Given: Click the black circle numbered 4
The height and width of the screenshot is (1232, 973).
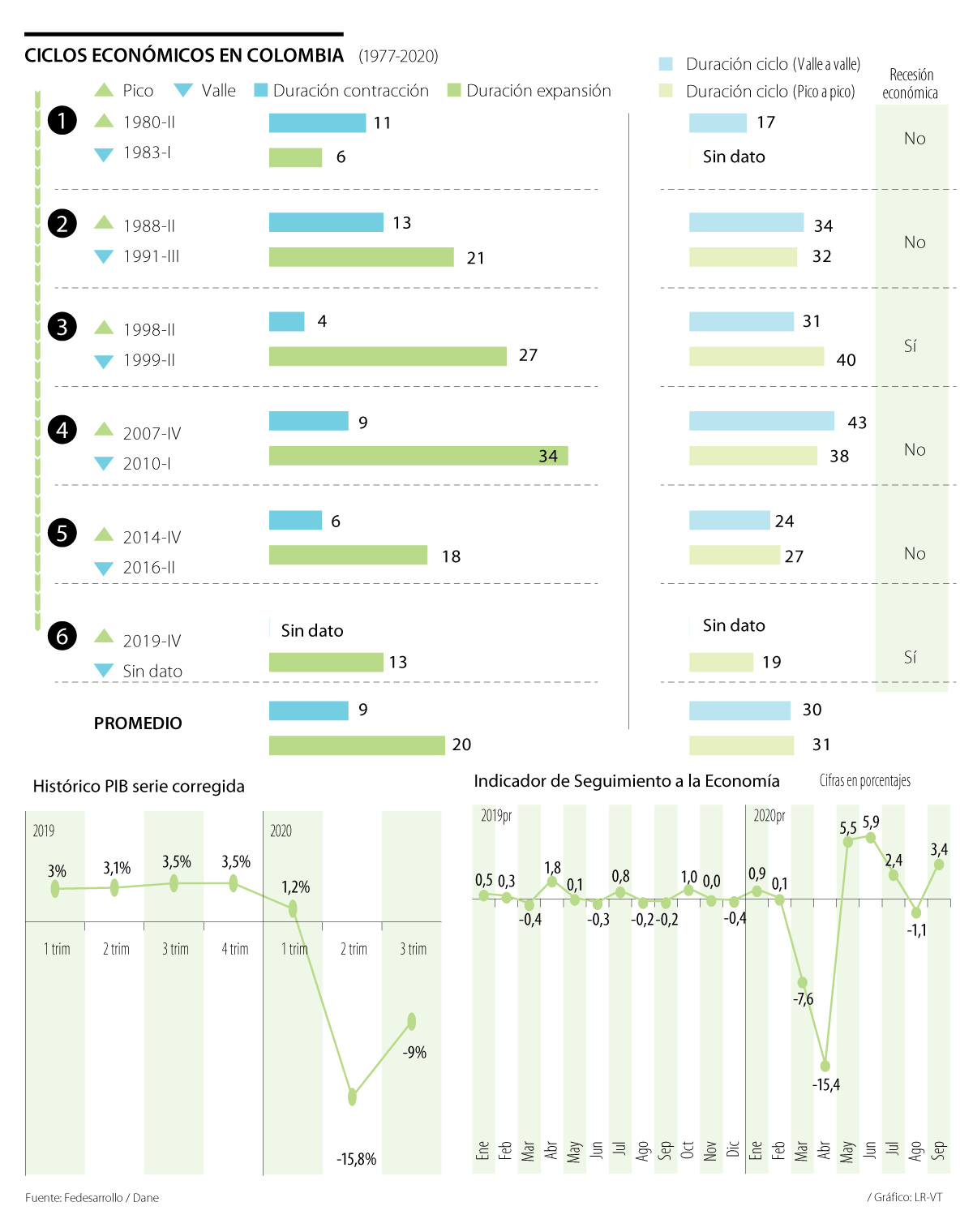Looking at the screenshot, I should coord(62,429).
